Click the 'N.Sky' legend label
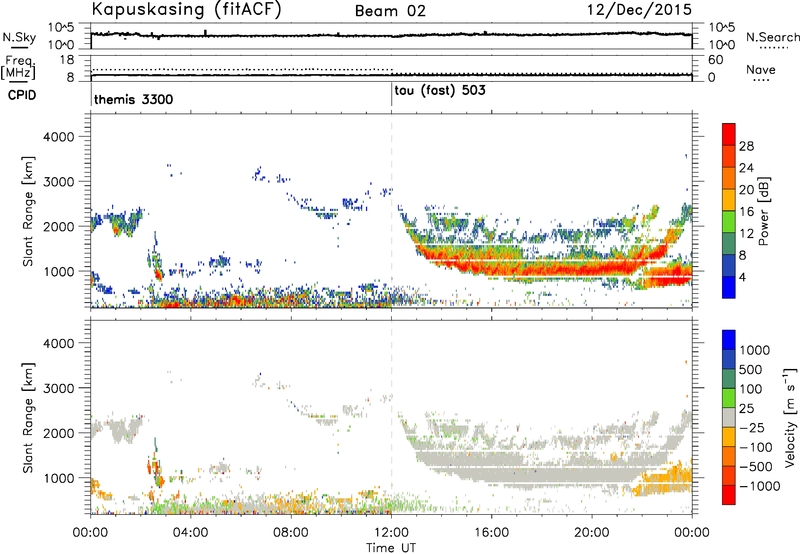This screenshot has width=800, height=554. click(19, 37)
